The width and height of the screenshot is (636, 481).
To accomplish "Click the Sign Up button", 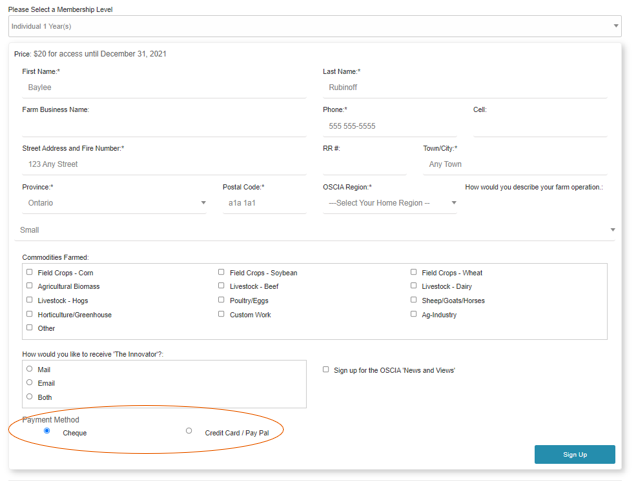I will tap(574, 454).
